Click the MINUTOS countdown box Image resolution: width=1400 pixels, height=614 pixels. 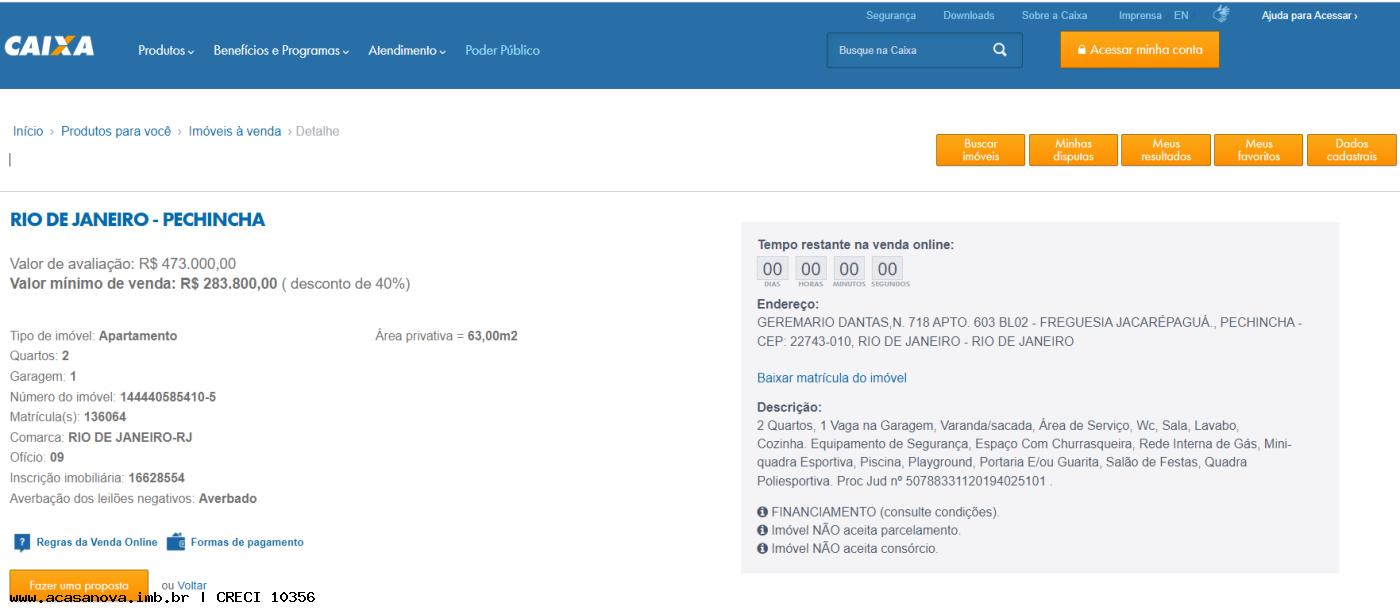[x=849, y=271]
